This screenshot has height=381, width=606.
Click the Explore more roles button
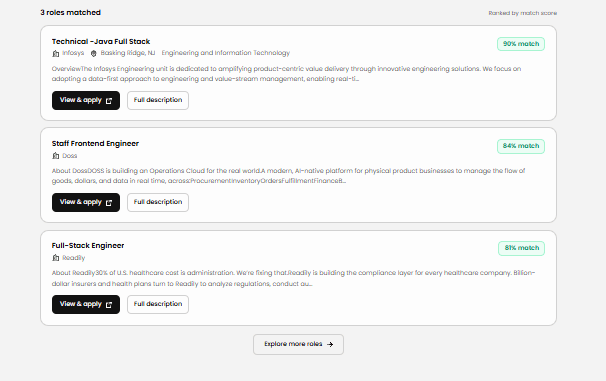tap(298, 344)
